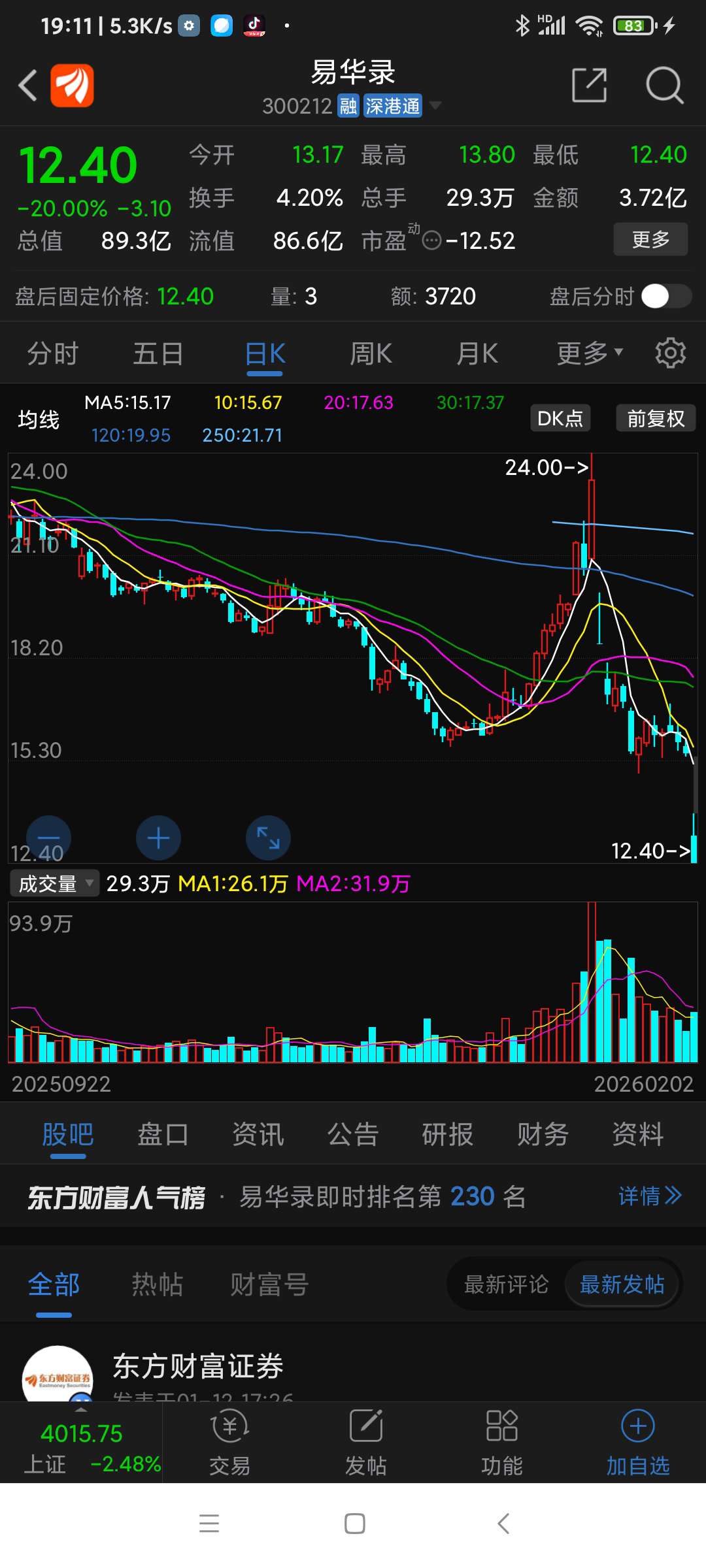Tap the 融 margin badge
This screenshot has height=1568, width=706.
click(348, 106)
